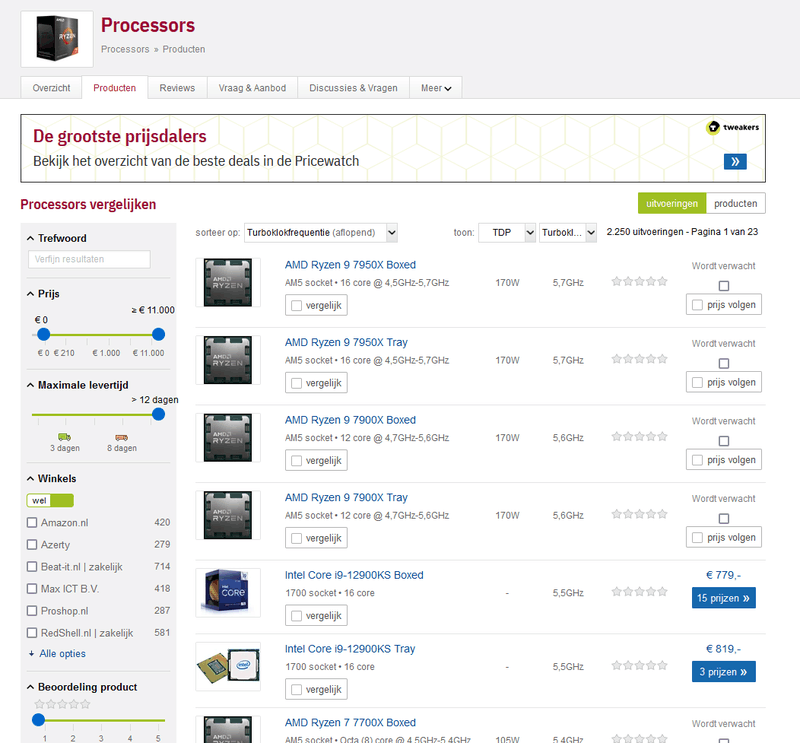Click the blue arrow icon in the prijsdalers banner

pos(735,161)
